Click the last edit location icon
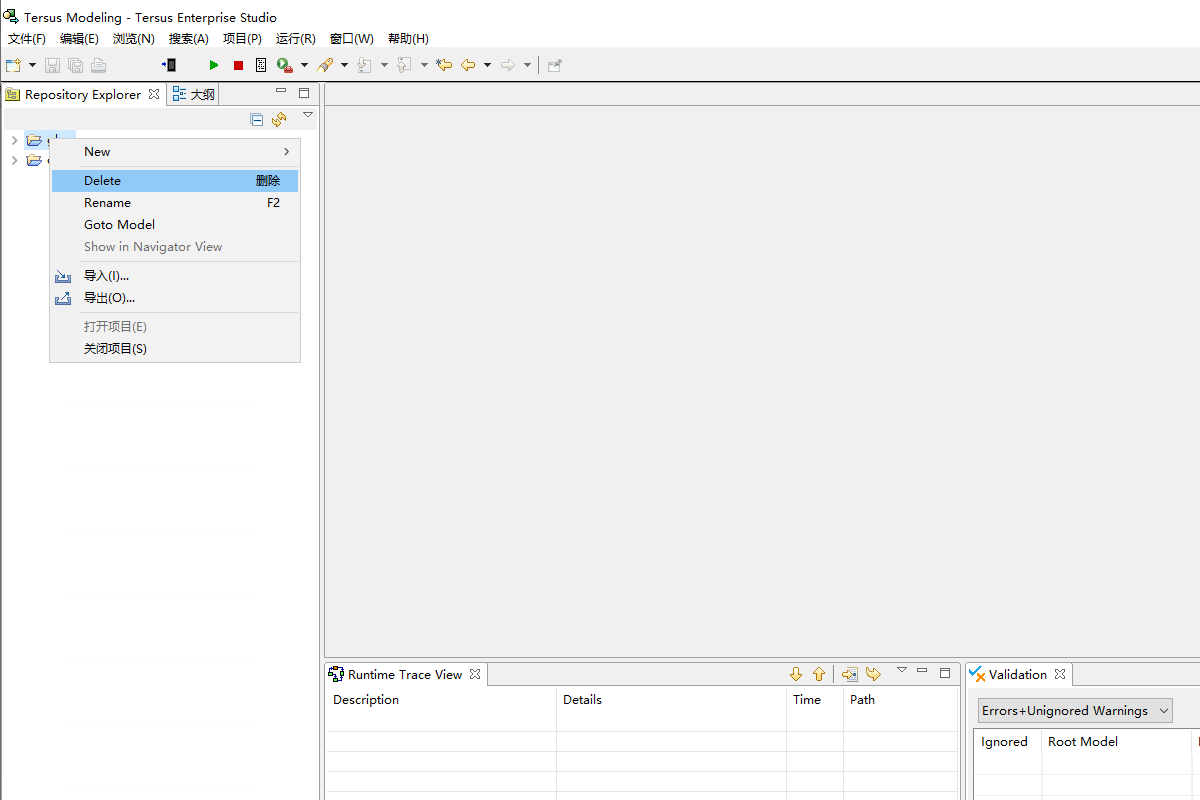This screenshot has width=1200, height=800. (x=444, y=65)
